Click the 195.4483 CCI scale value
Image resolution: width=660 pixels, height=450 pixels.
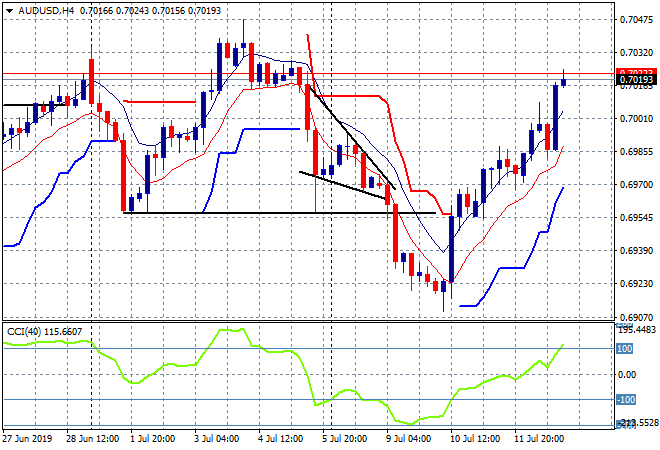pos(637,330)
